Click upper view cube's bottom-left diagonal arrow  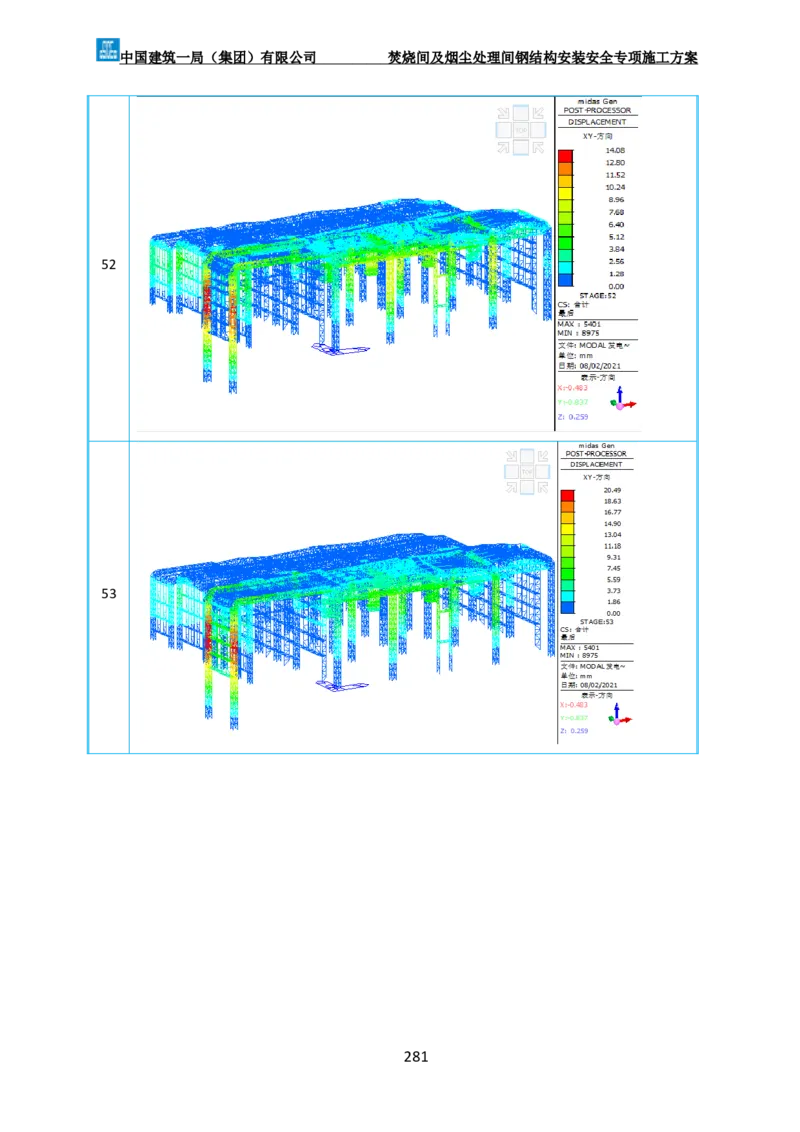pos(503,148)
